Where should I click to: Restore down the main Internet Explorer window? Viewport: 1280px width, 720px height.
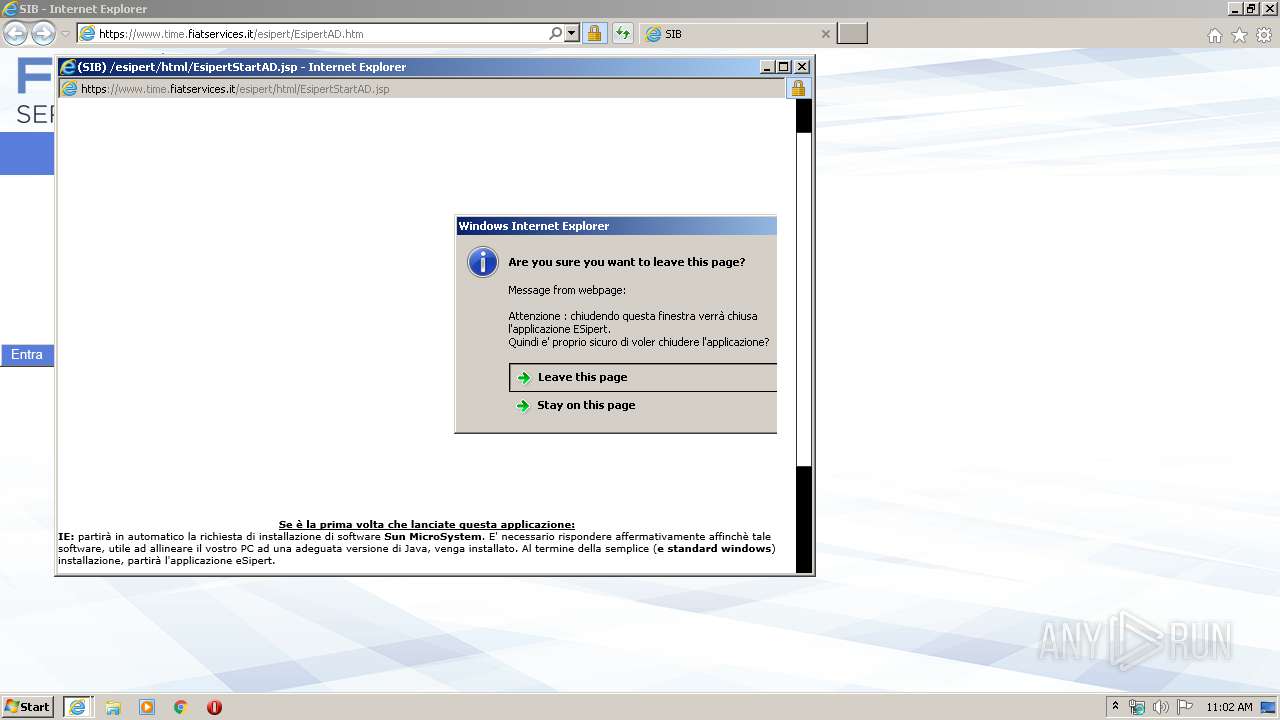pos(1251,9)
